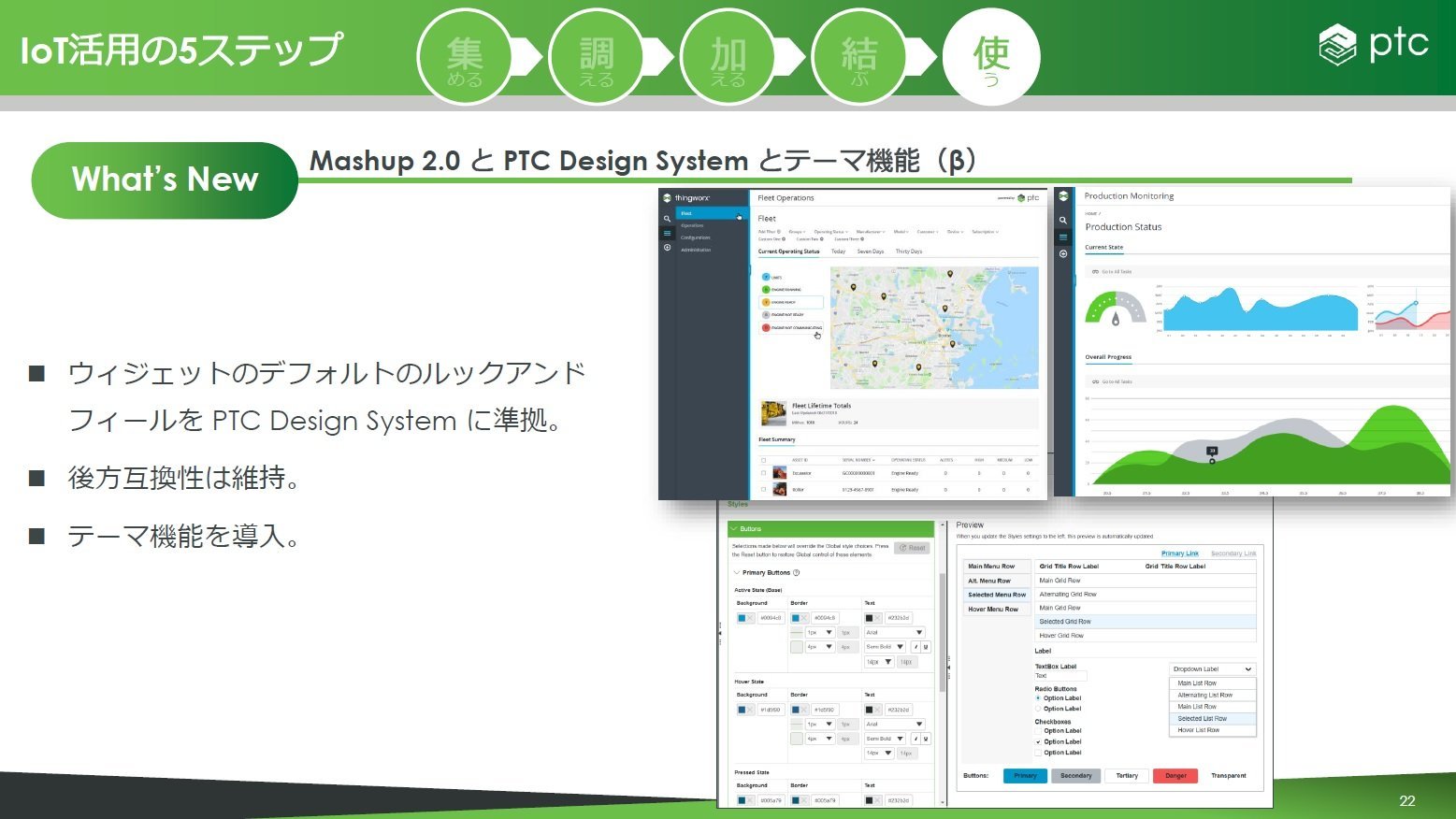Toggle the hamburger menu icon in Fleet Operations sidebar

(x=667, y=233)
